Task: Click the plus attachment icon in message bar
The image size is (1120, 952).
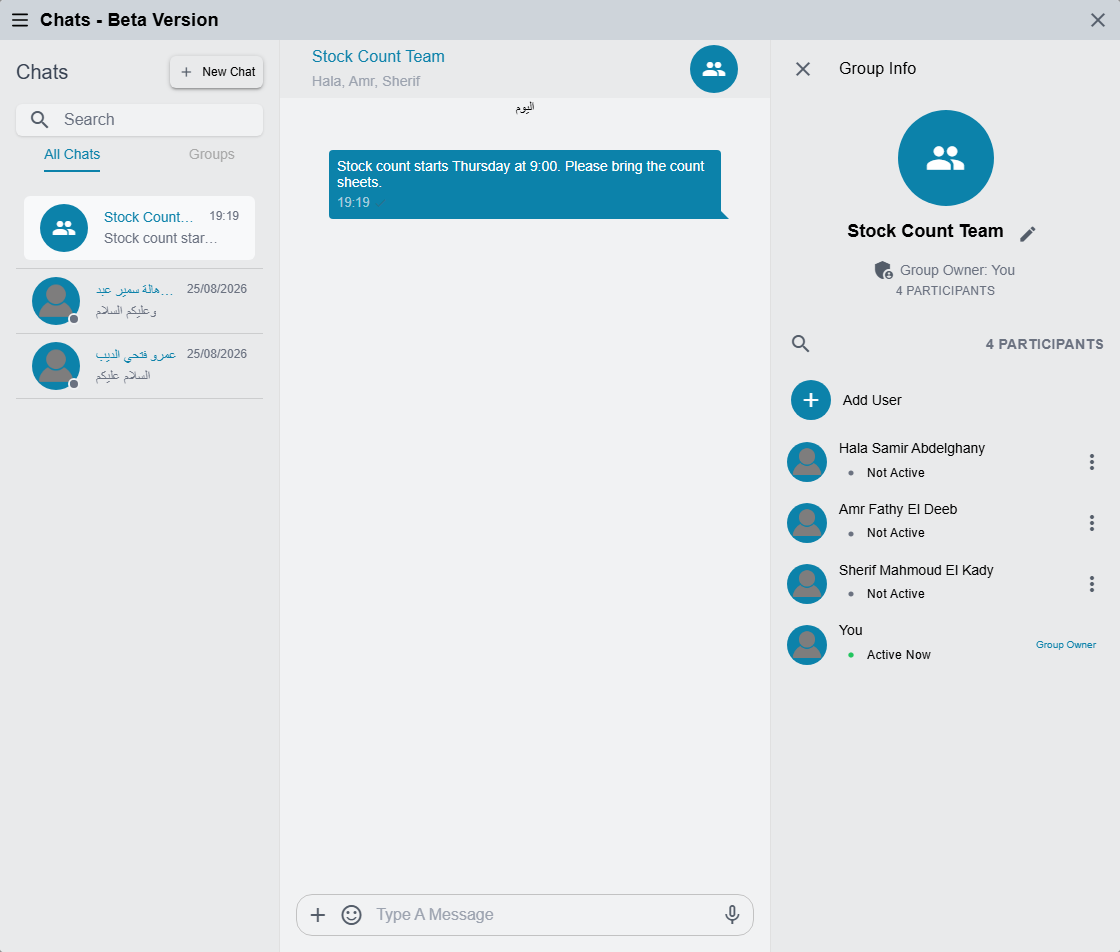Action: [x=318, y=915]
